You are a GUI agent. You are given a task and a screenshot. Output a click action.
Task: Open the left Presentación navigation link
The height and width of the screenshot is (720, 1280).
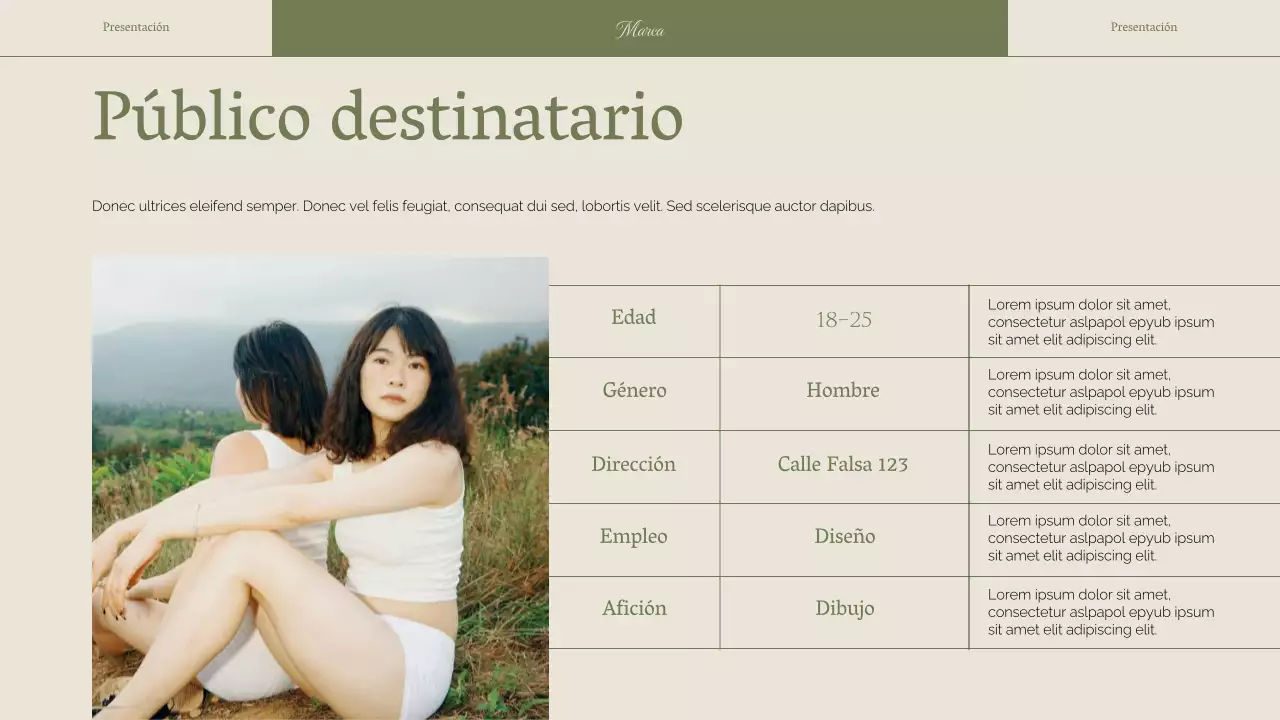coord(135,27)
